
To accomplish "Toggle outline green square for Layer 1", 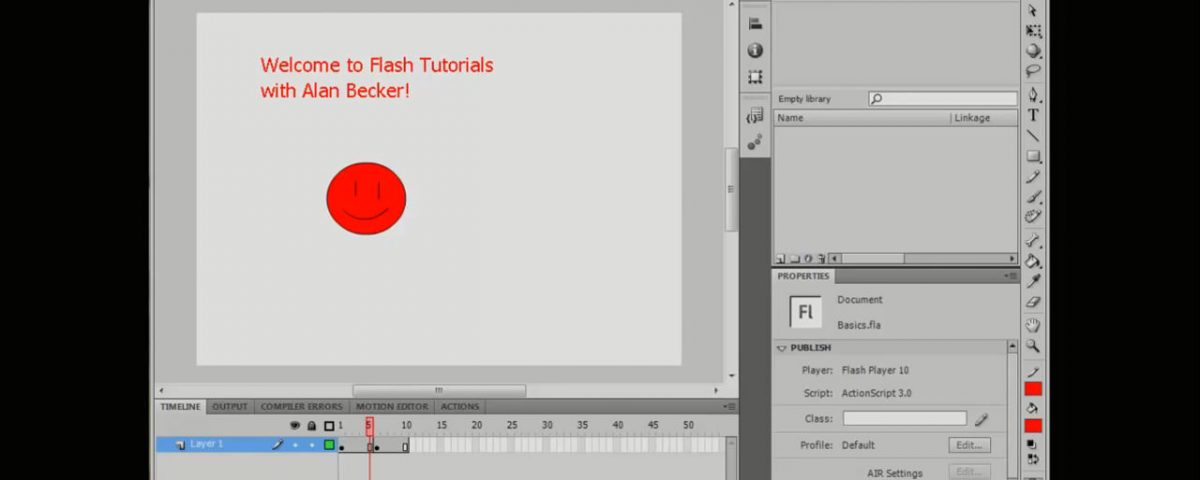I will tap(329, 444).
